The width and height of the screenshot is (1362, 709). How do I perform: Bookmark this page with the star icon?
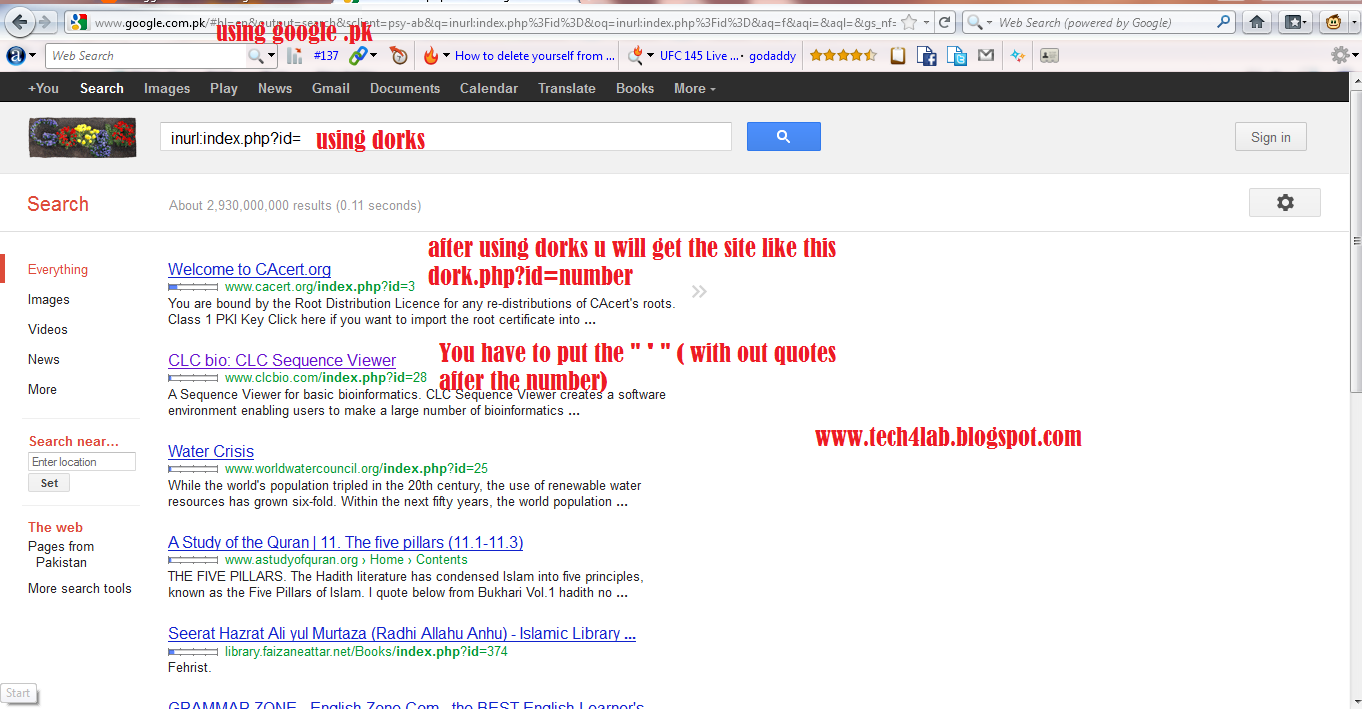coord(908,22)
